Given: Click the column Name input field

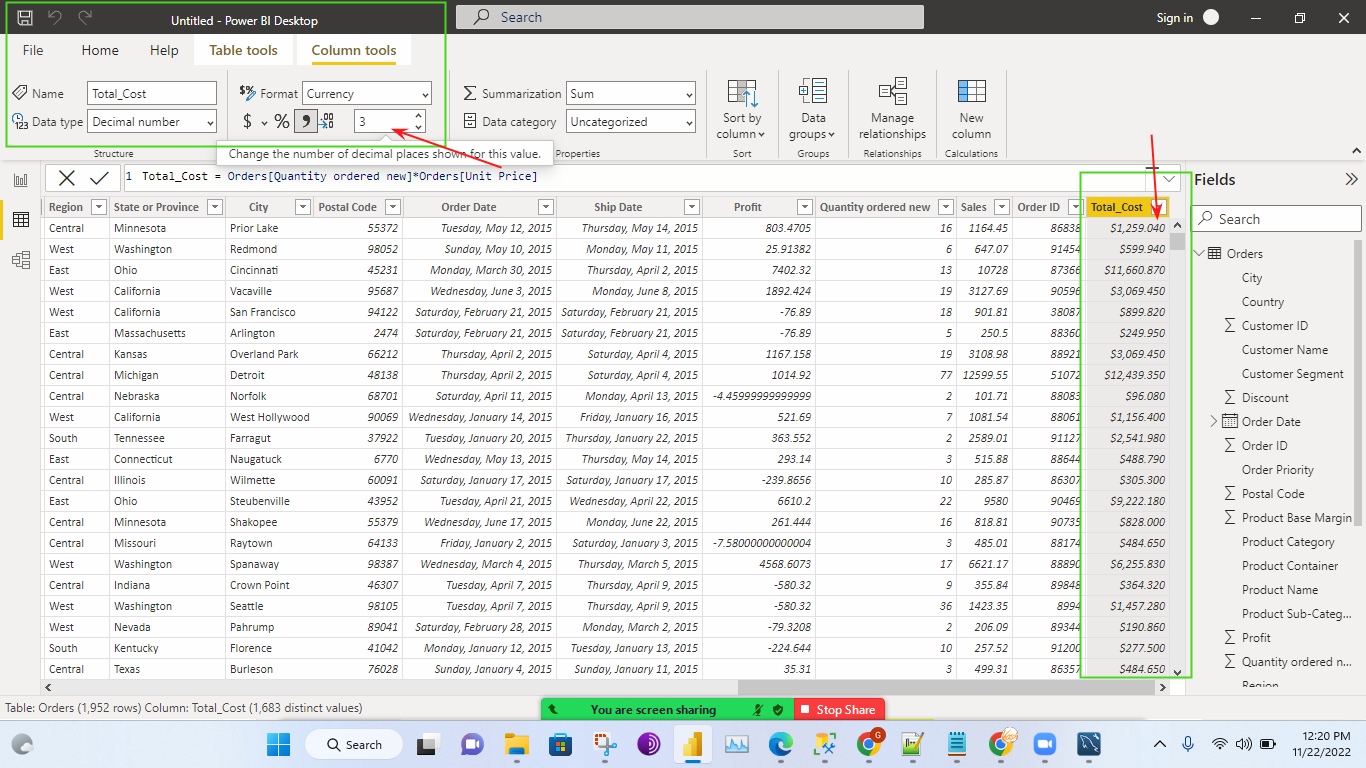Looking at the screenshot, I should [152, 93].
